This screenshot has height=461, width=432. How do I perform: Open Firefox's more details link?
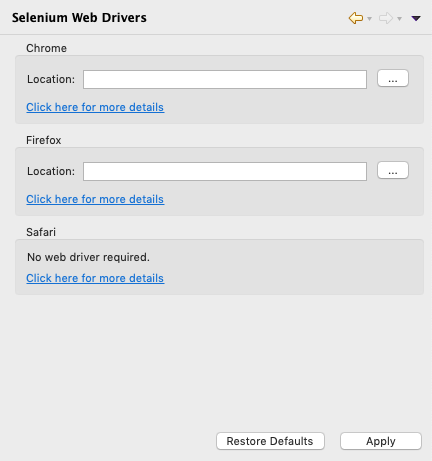coord(95,199)
